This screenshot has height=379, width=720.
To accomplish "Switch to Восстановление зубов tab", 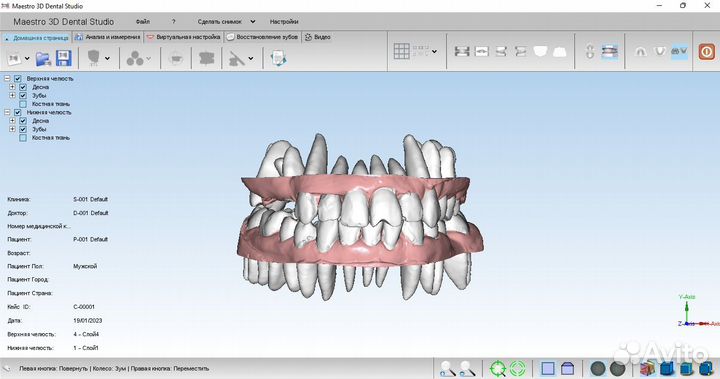I will click(x=263, y=37).
